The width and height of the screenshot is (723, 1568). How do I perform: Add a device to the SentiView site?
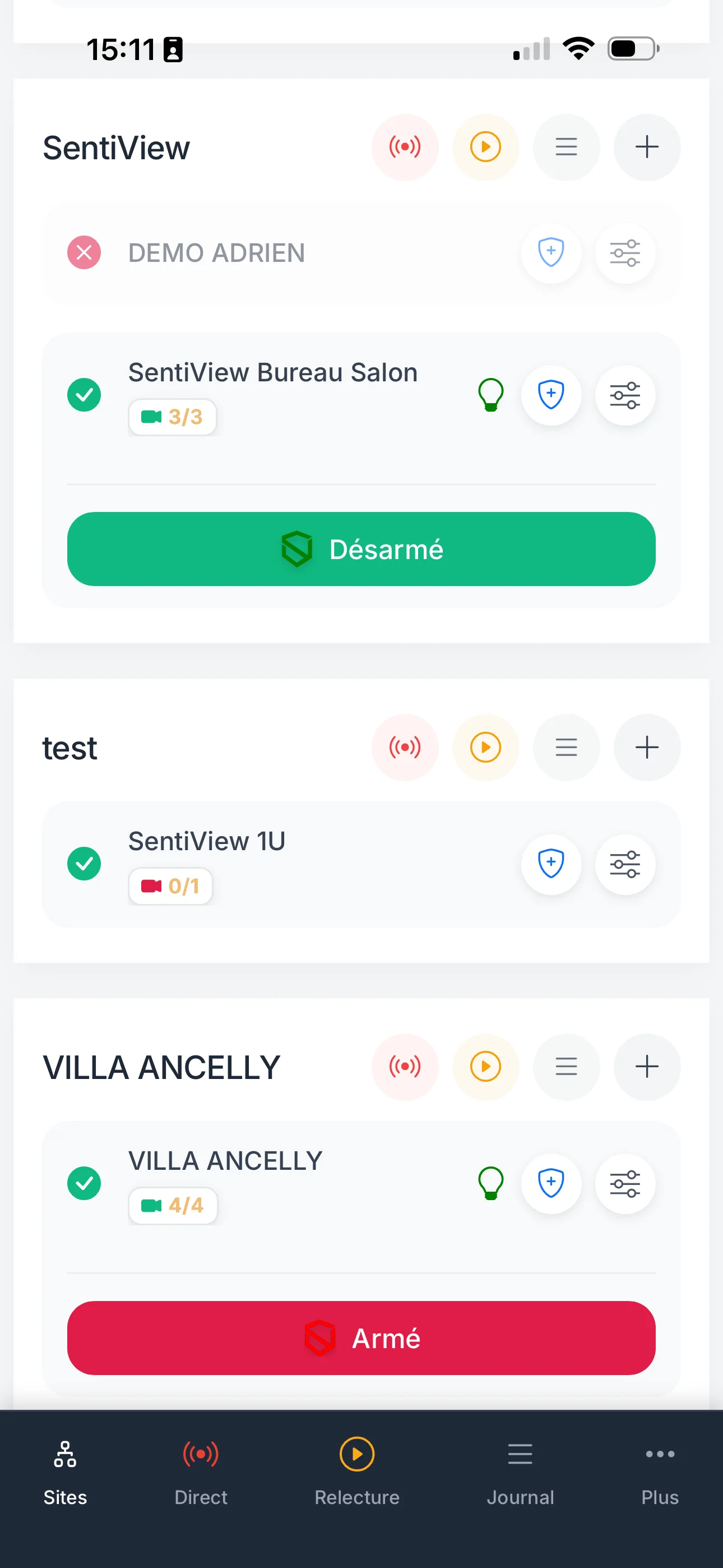coord(646,147)
